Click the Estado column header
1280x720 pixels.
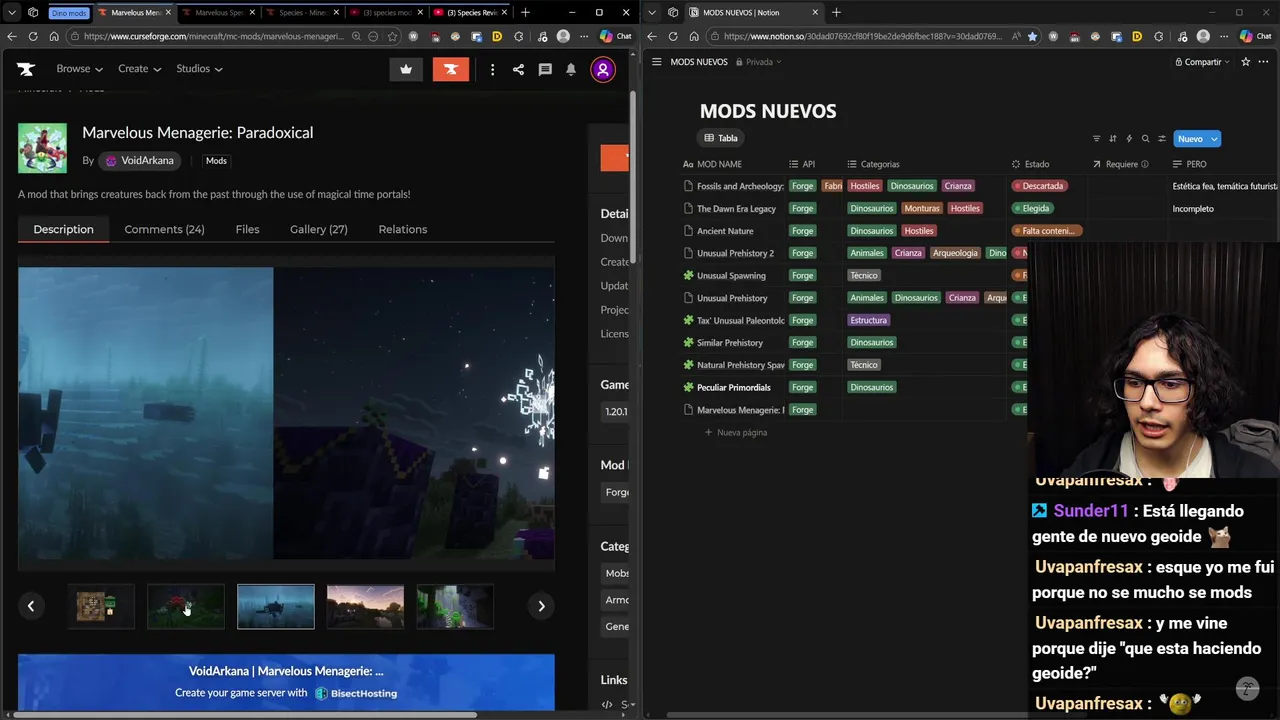pyautogui.click(x=1030, y=164)
